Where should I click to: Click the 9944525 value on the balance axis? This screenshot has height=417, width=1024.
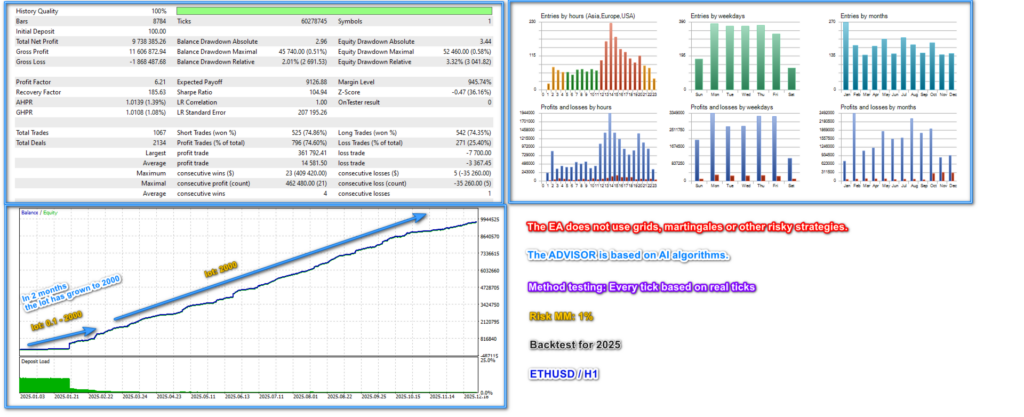(490, 219)
